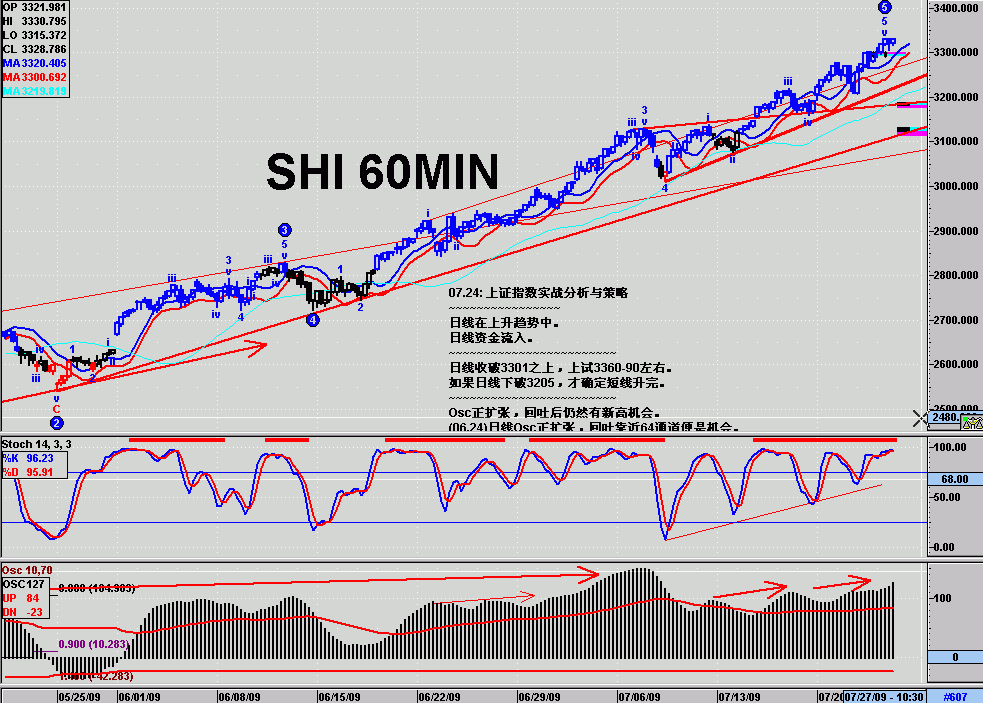
Task: Click the X crosshair icon beside 2480 label
Action: pyautogui.click(x=921, y=417)
